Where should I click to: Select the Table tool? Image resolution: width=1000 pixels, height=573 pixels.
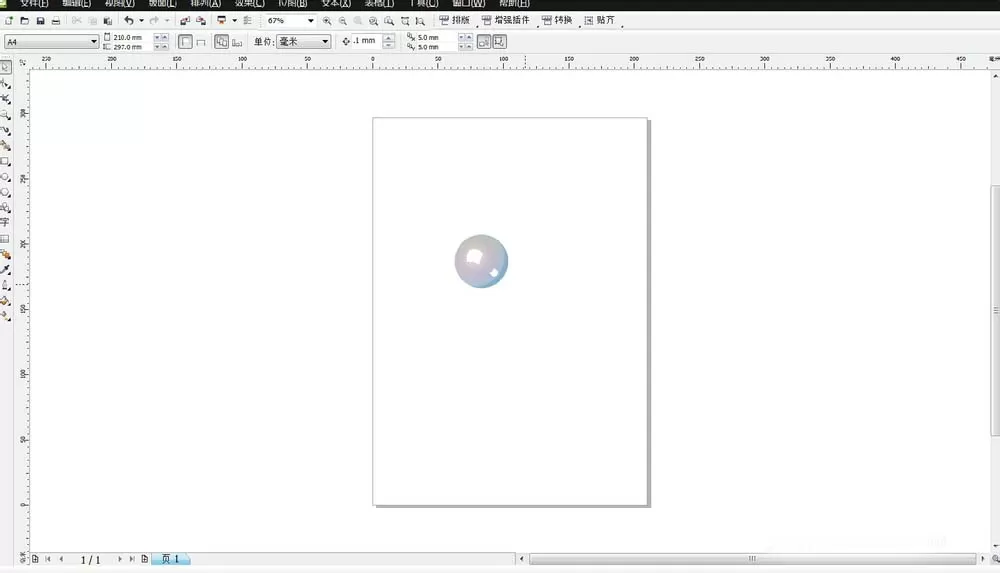[5, 239]
